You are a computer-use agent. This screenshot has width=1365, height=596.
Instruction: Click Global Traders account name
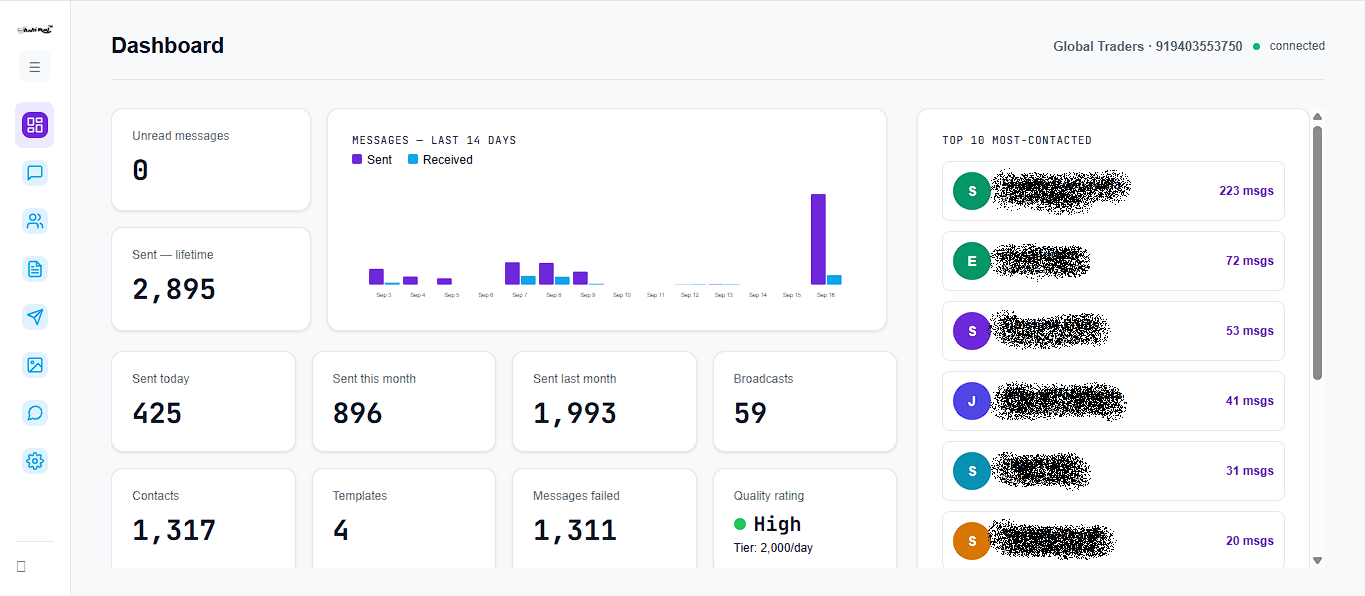[1099, 46]
